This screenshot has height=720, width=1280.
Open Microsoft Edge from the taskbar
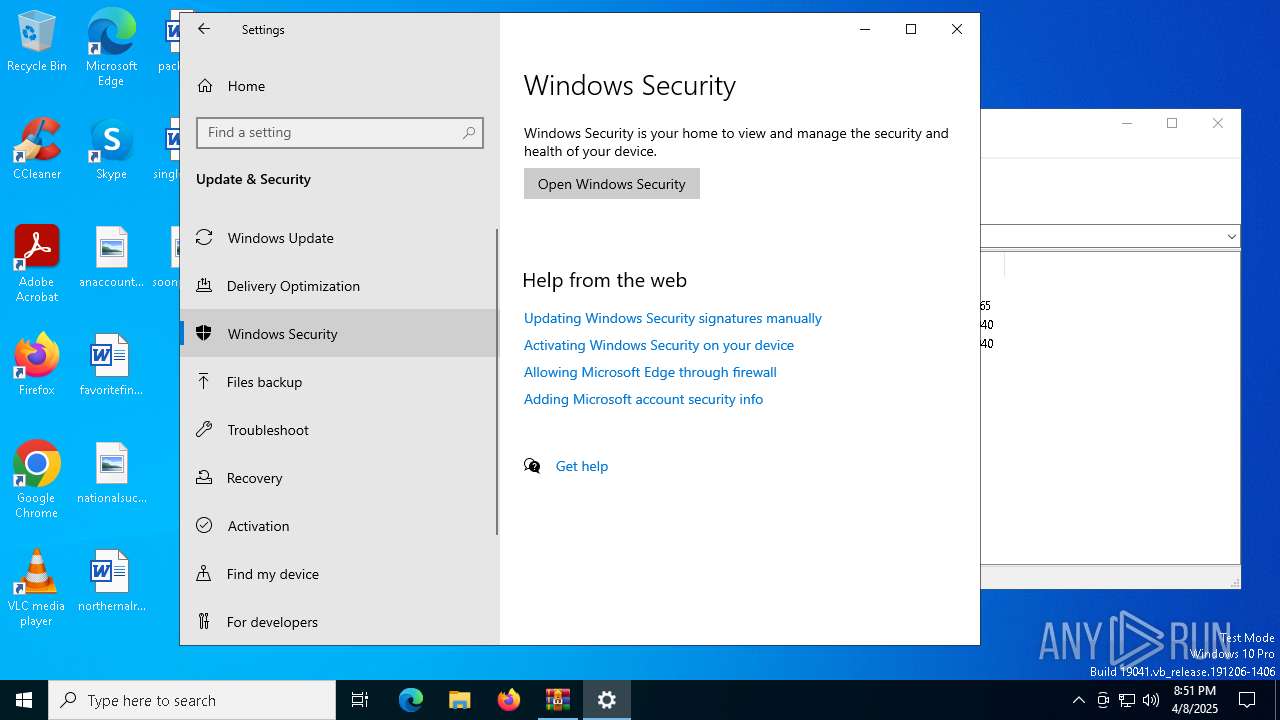[x=411, y=700]
